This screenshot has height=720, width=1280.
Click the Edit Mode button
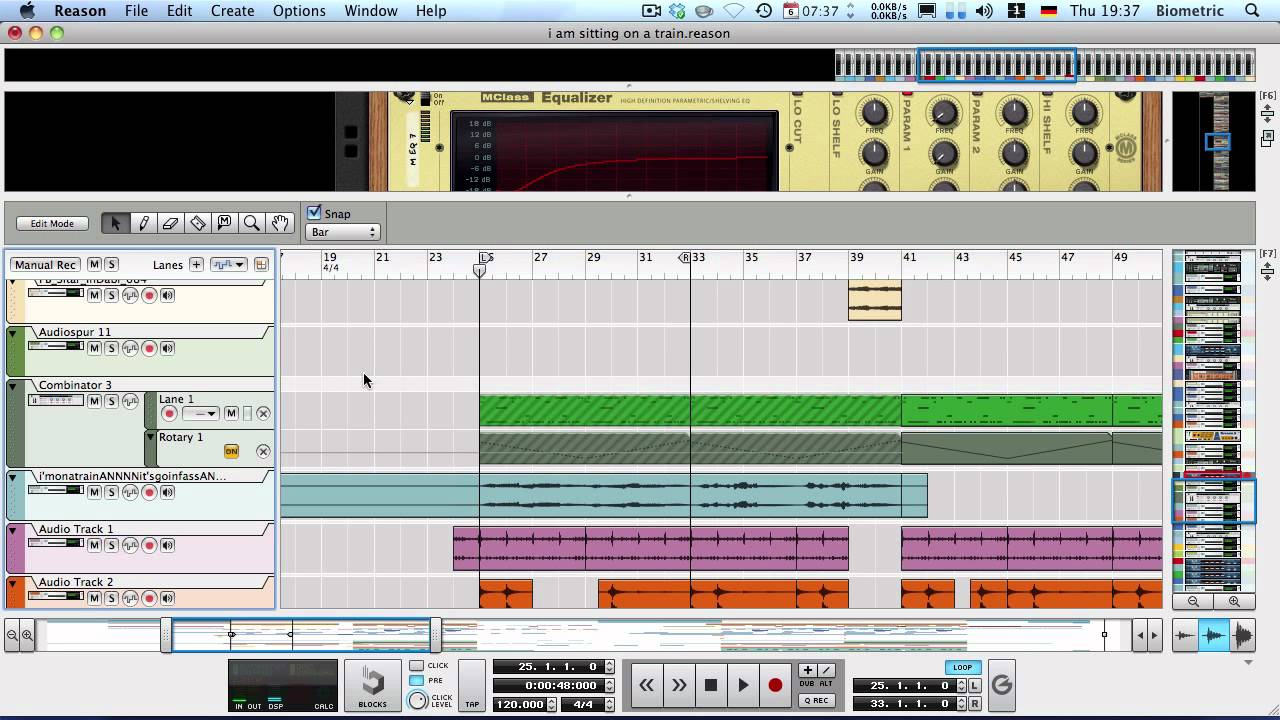[x=52, y=224]
